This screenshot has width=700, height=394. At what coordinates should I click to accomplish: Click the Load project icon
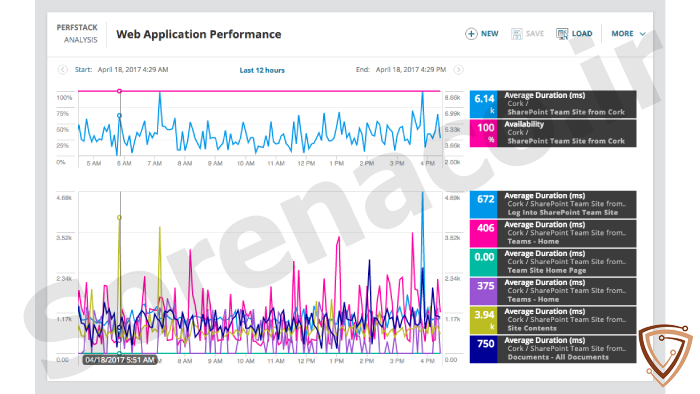(x=562, y=34)
